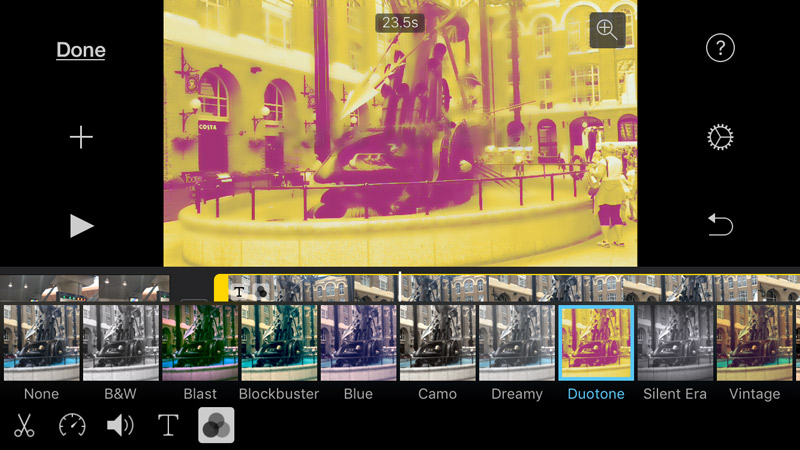Play the video preview
This screenshot has width=800, height=450.
click(82, 226)
